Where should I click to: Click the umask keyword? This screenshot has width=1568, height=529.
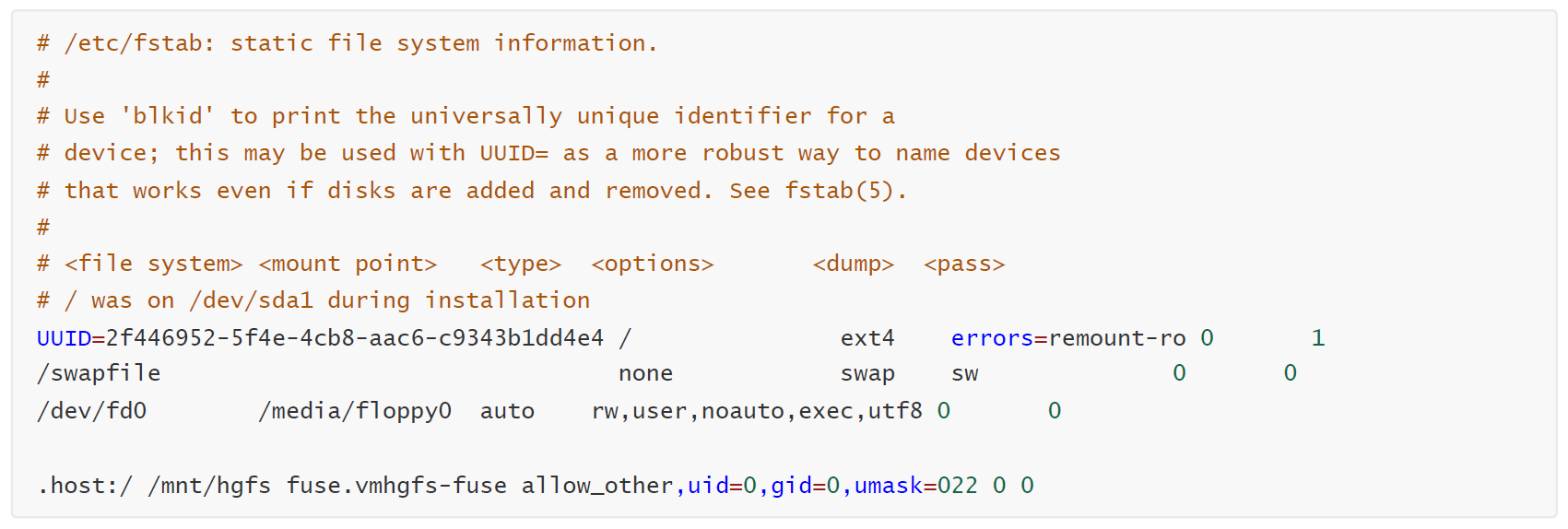(x=889, y=485)
